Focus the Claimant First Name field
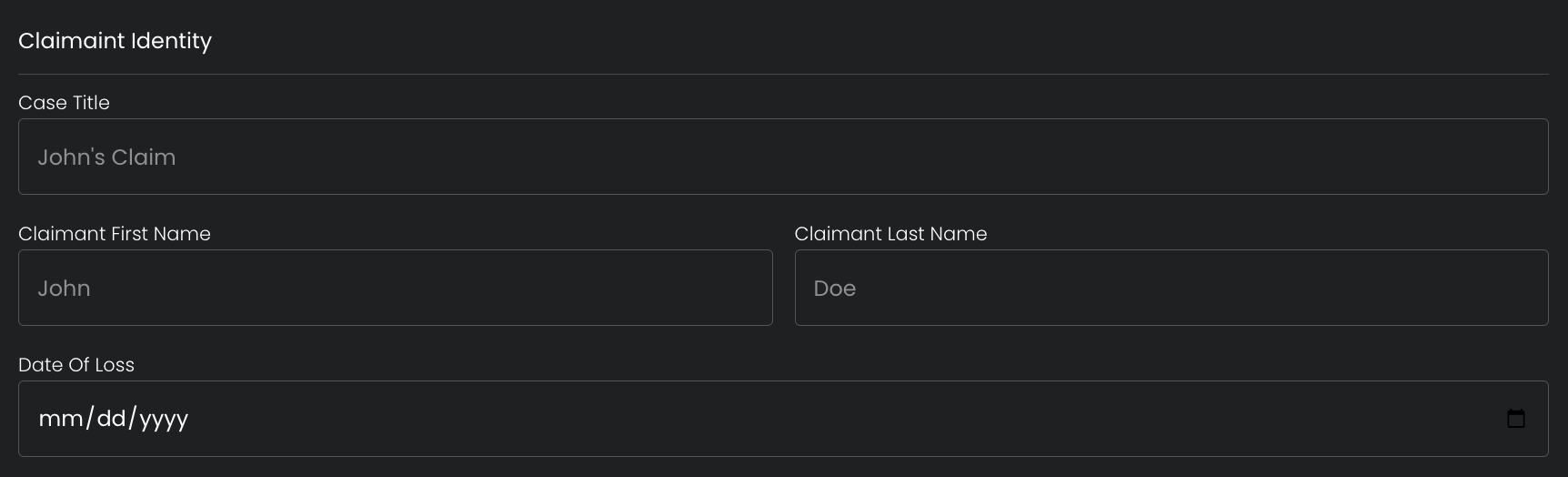 coord(395,288)
